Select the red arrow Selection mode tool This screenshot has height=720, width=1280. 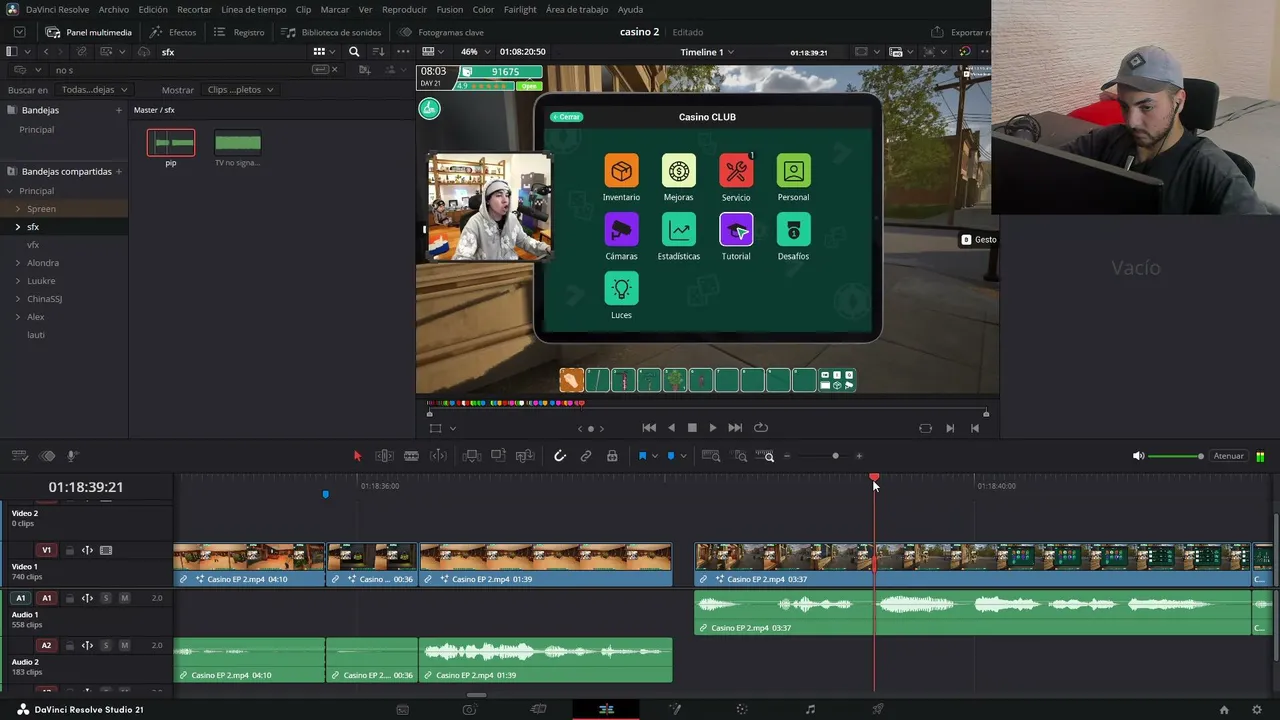tap(357, 456)
